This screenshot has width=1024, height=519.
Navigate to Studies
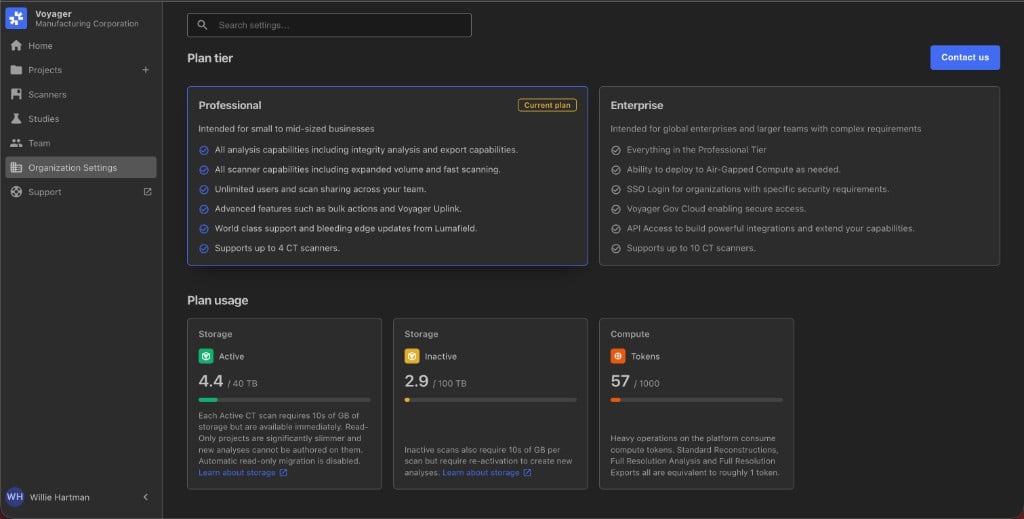(81, 118)
